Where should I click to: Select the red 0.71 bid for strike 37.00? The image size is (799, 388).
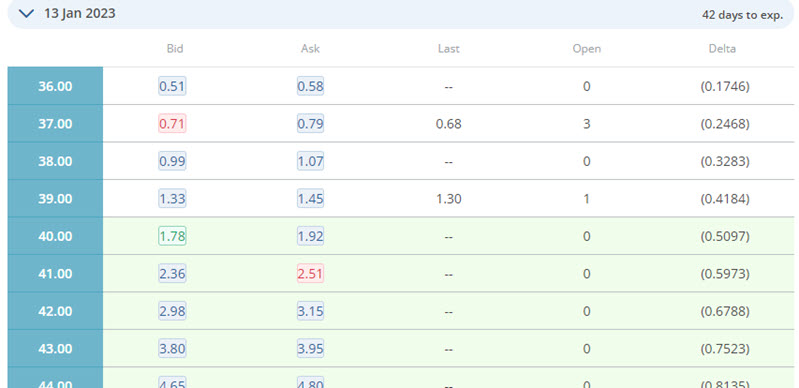(172, 124)
